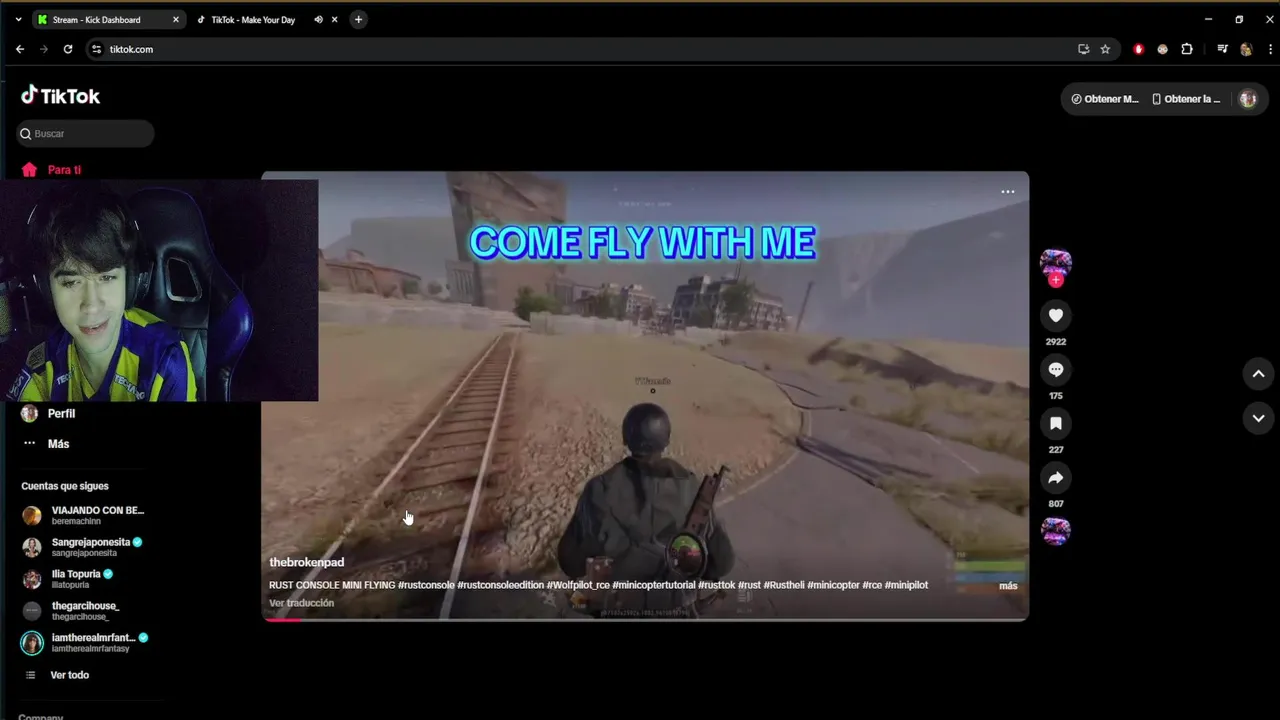This screenshot has width=1280, height=720.
Task: View site information icon in address bar
Action: pyautogui.click(x=97, y=49)
